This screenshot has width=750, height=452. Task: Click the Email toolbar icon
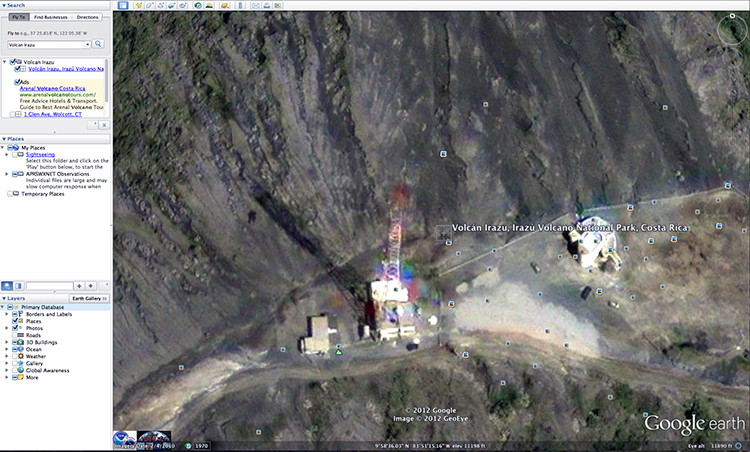pyautogui.click(x=256, y=6)
